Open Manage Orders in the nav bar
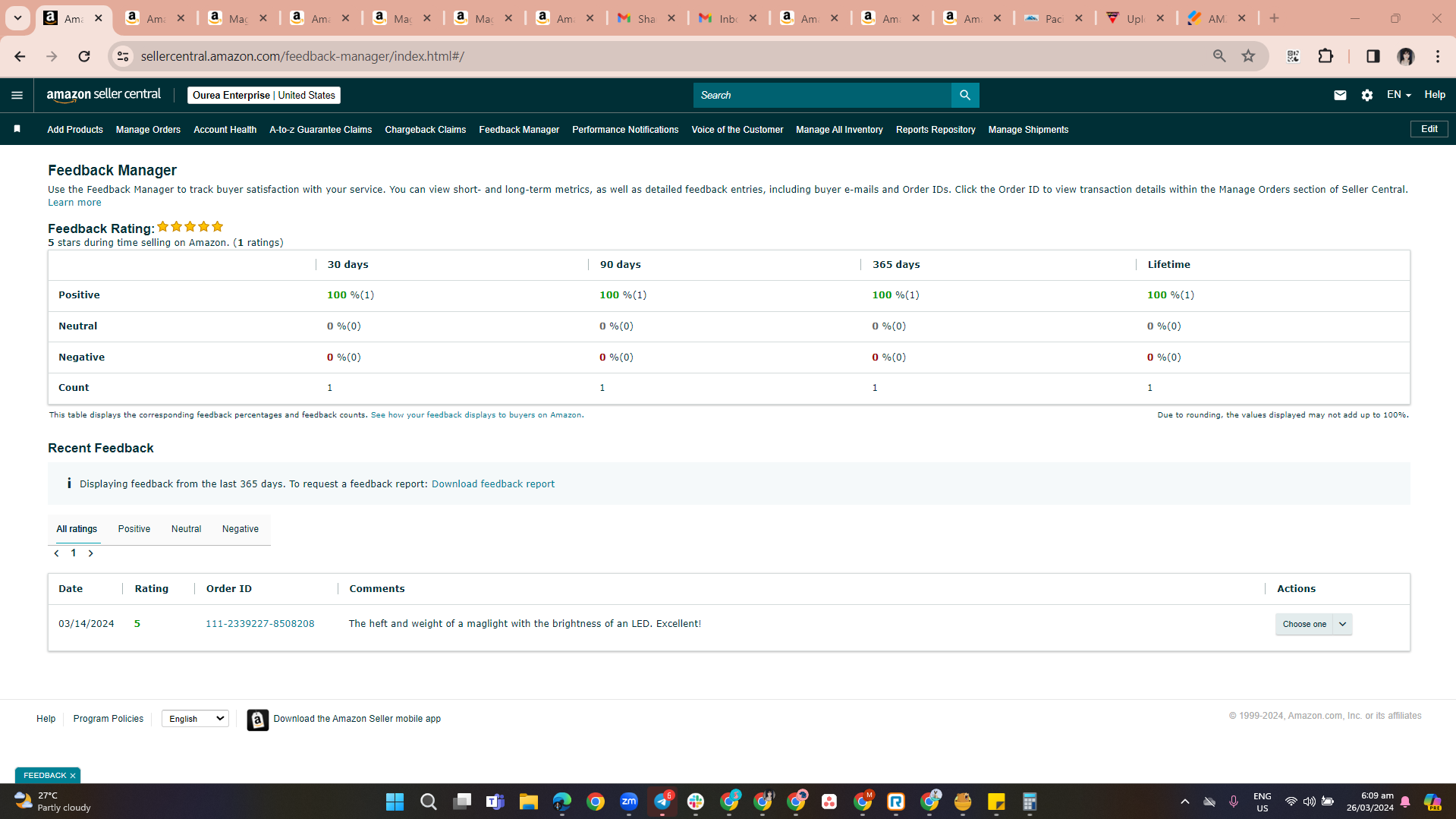 pyautogui.click(x=148, y=130)
